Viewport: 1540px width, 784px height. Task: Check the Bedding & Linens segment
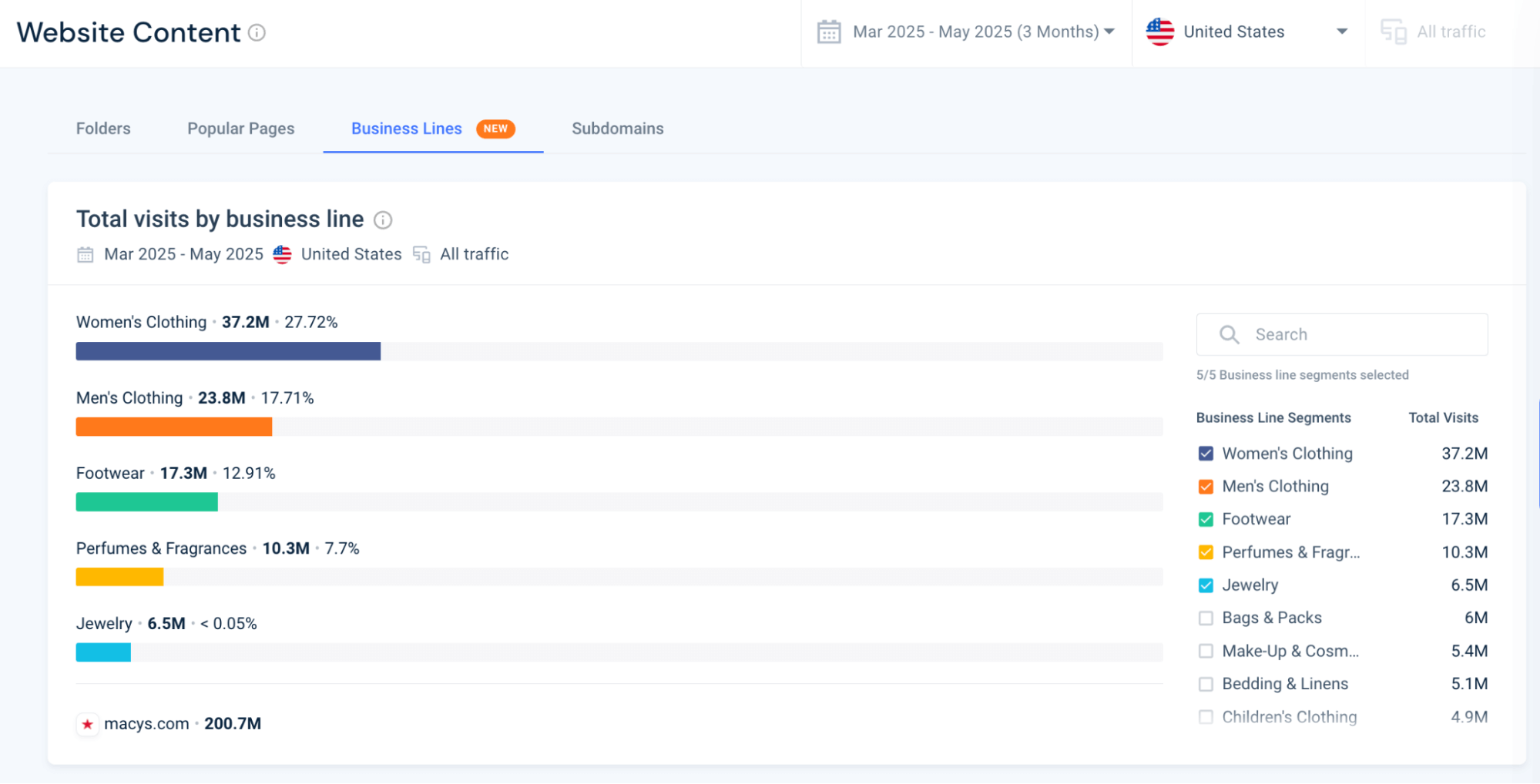click(1206, 684)
